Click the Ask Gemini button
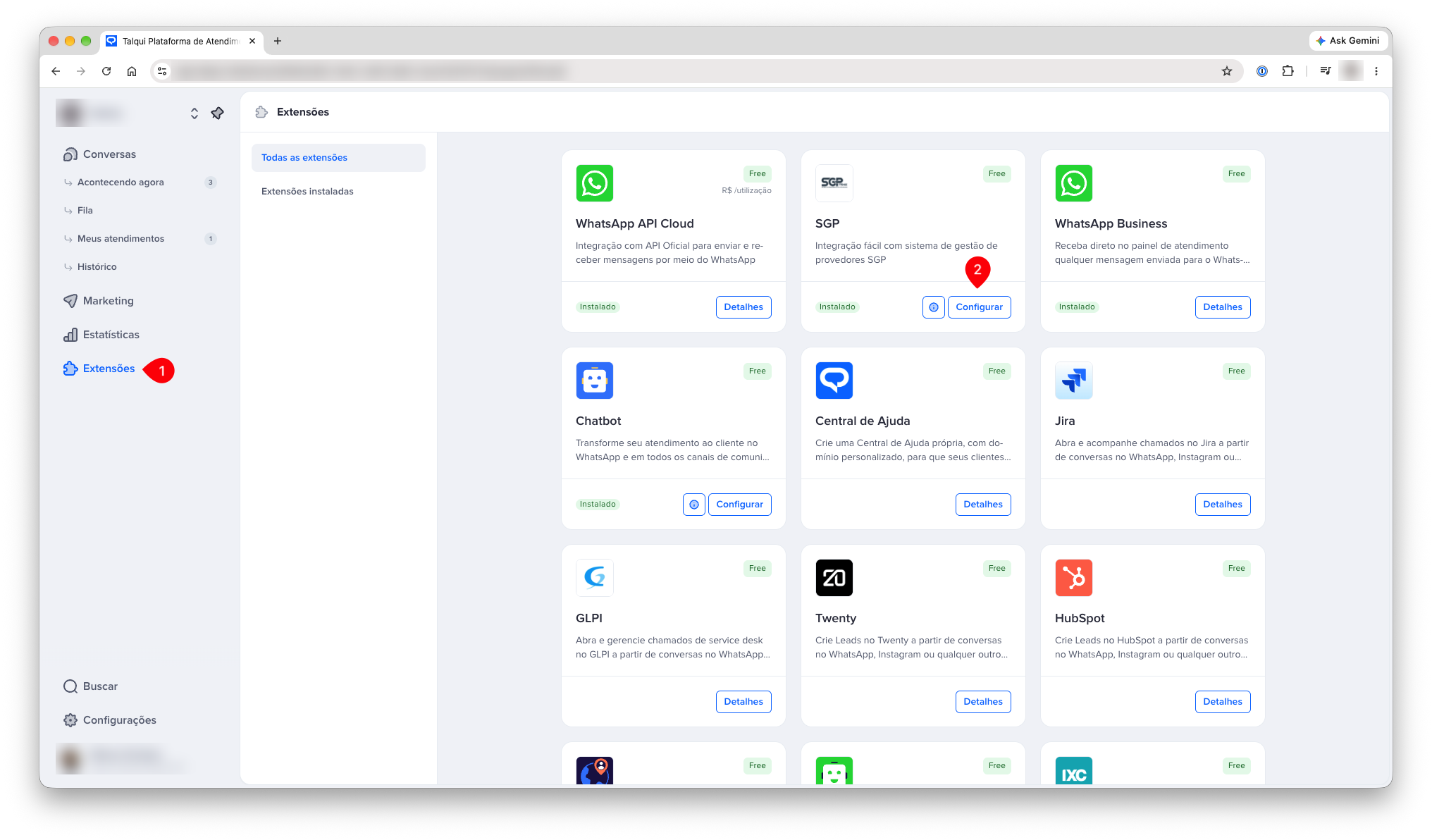 point(1347,41)
